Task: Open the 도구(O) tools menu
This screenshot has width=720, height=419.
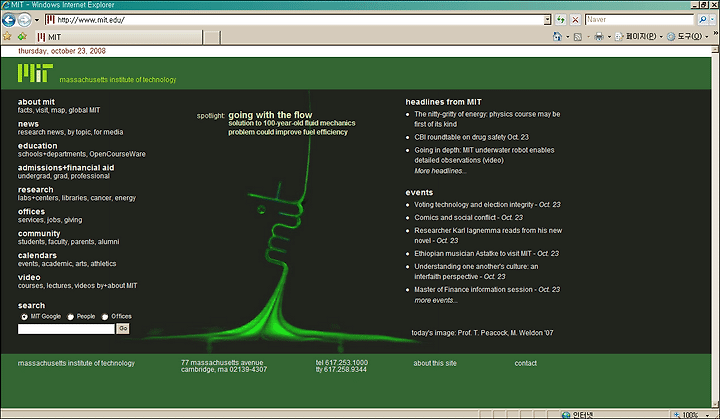Action: 687,36
